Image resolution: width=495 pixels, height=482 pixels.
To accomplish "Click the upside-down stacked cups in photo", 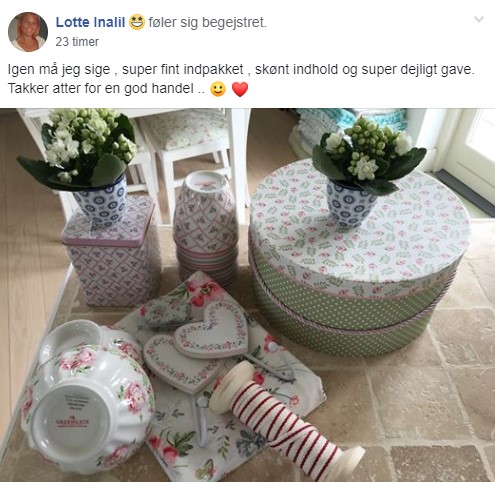I will tap(206, 228).
